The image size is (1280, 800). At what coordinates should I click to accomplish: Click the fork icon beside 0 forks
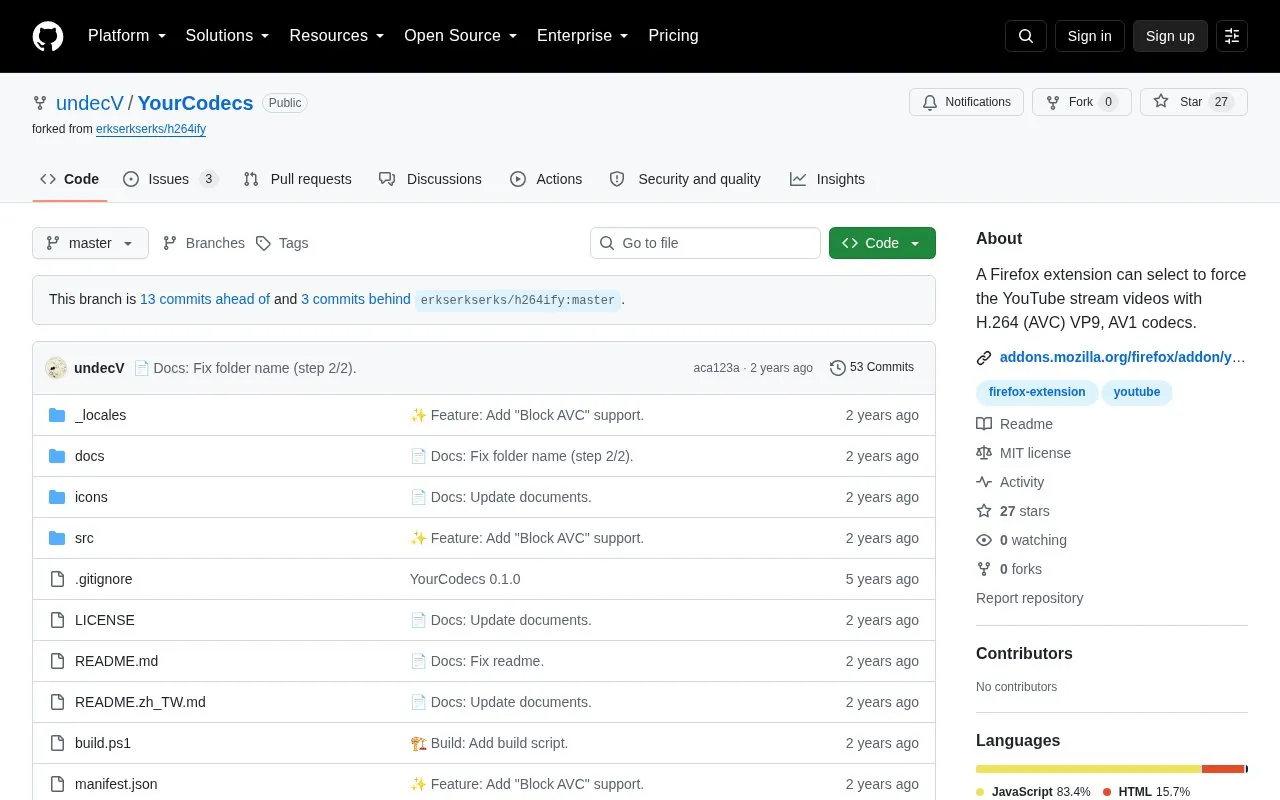click(984, 569)
